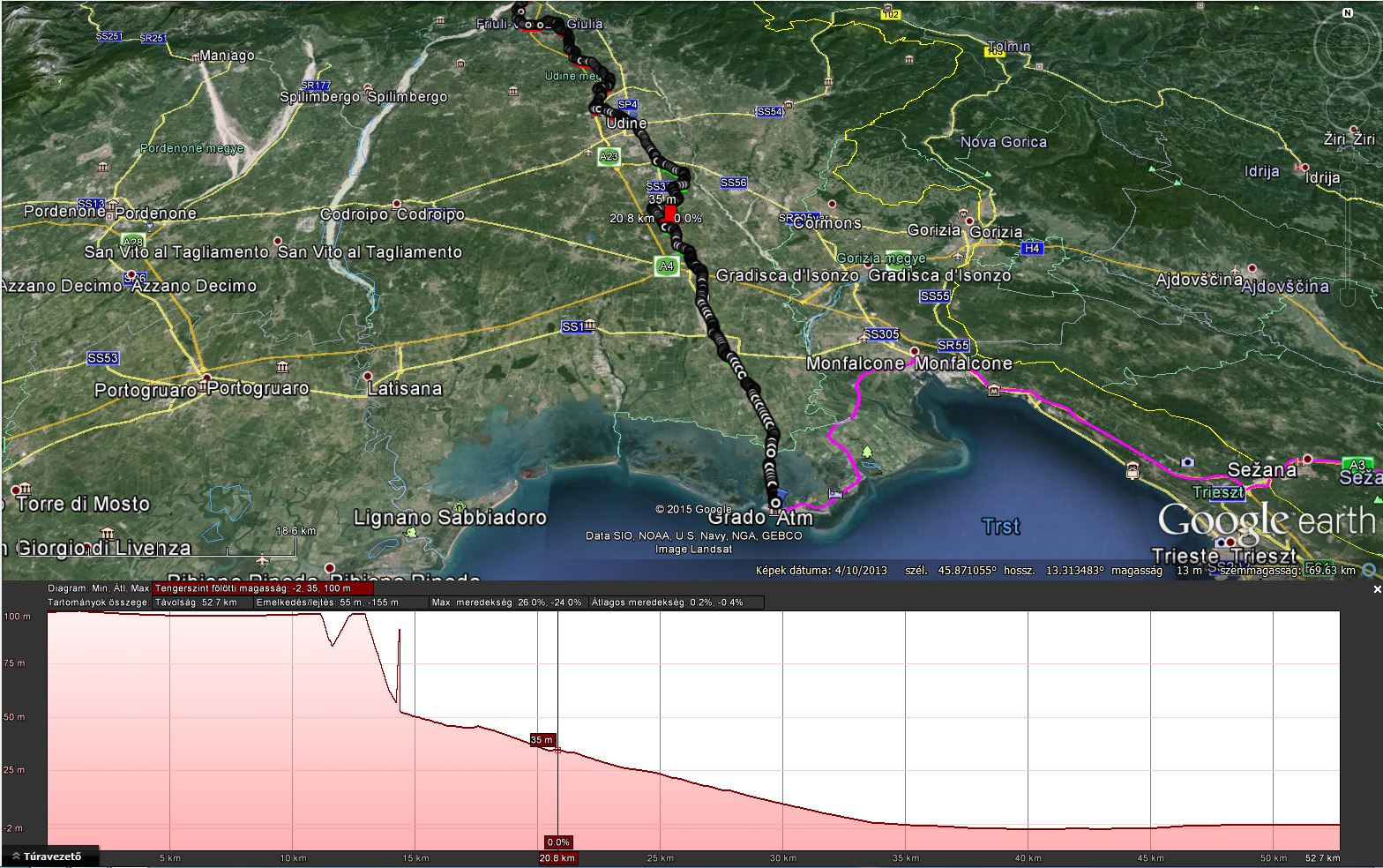Click the 35 m elevation tag on chart
The width and height of the screenshot is (1383, 868).
tap(542, 739)
